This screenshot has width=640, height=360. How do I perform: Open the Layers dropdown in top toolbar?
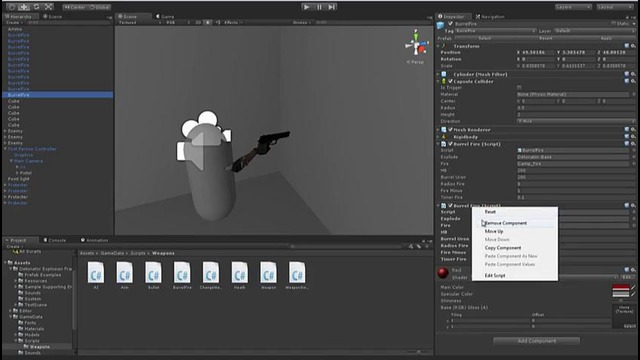pyautogui.click(x=573, y=7)
